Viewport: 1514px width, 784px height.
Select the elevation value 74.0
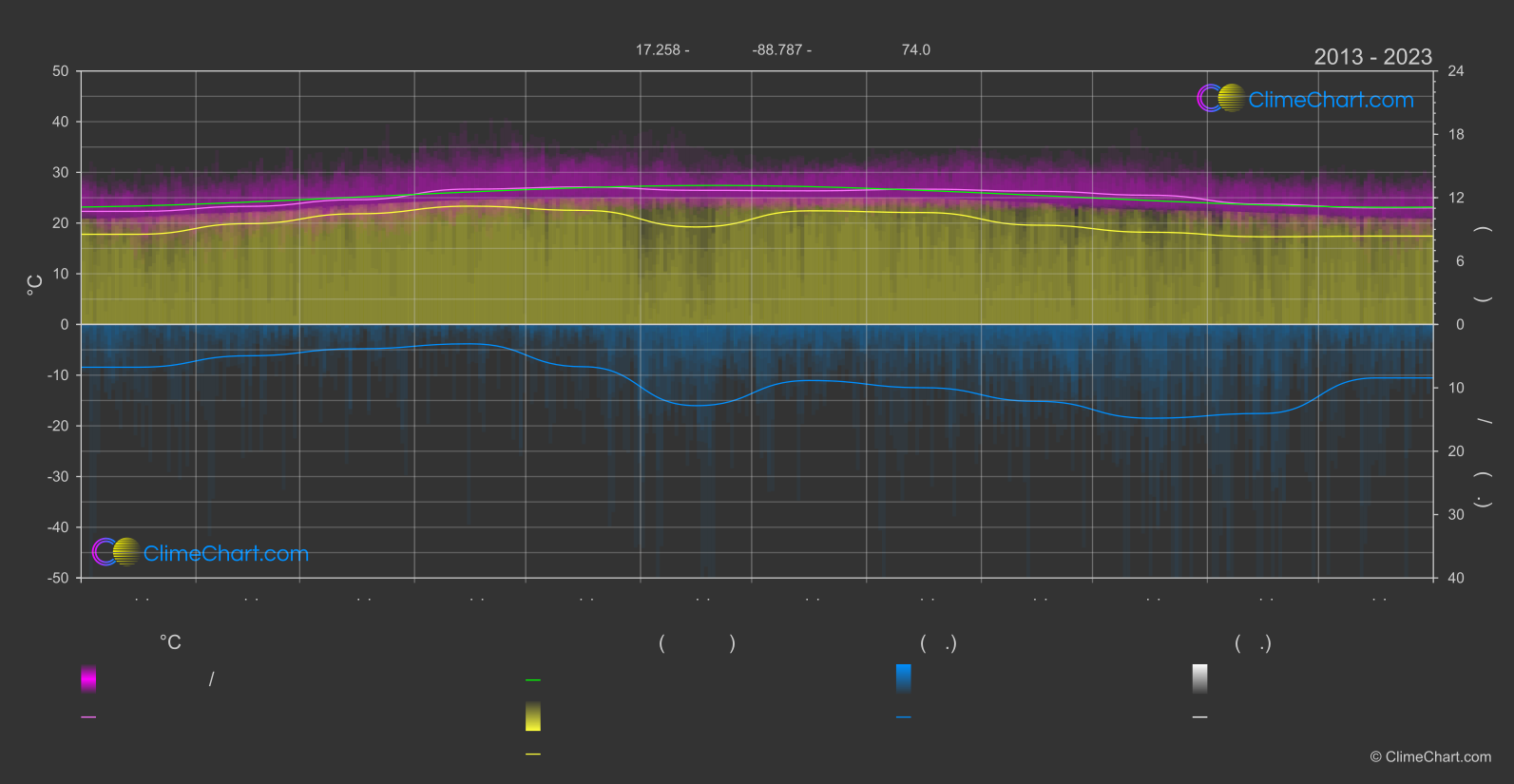click(916, 49)
